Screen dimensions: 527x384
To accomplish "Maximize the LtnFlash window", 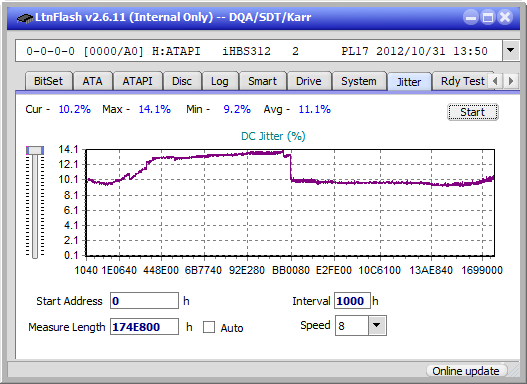I will coord(488,17).
